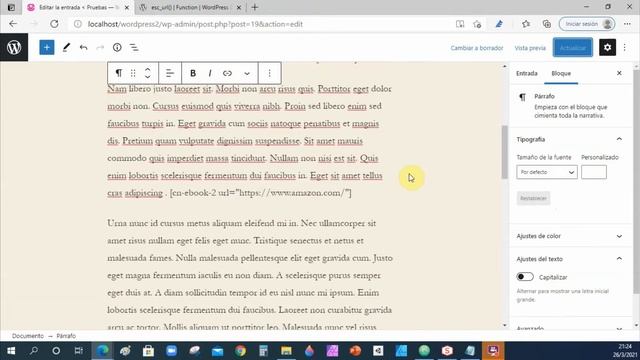
Task: Click the blue Add block plus button
Action: [47, 47]
